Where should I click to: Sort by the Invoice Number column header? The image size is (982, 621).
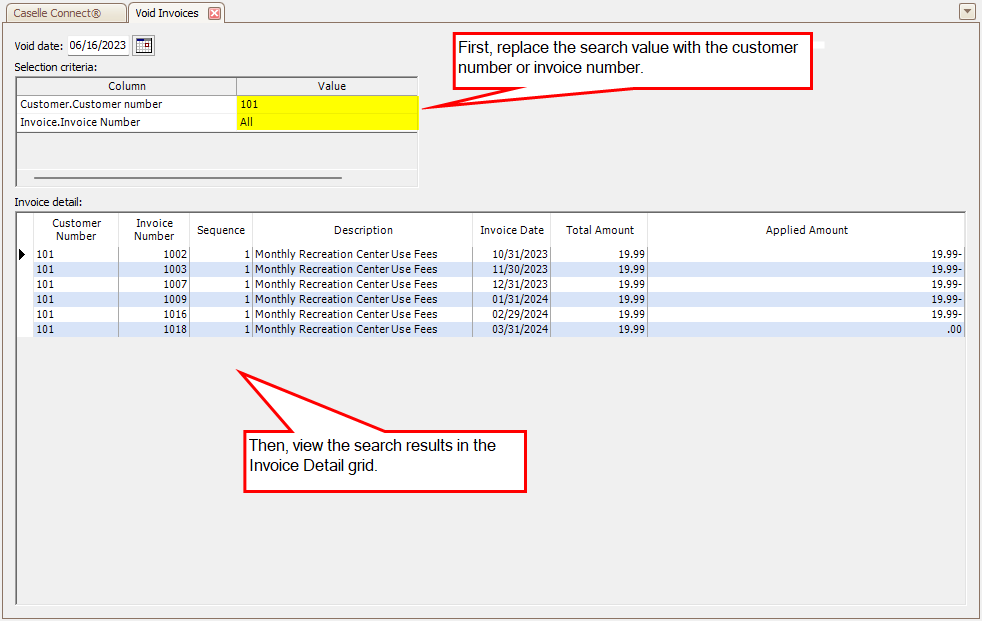pyautogui.click(x=154, y=229)
